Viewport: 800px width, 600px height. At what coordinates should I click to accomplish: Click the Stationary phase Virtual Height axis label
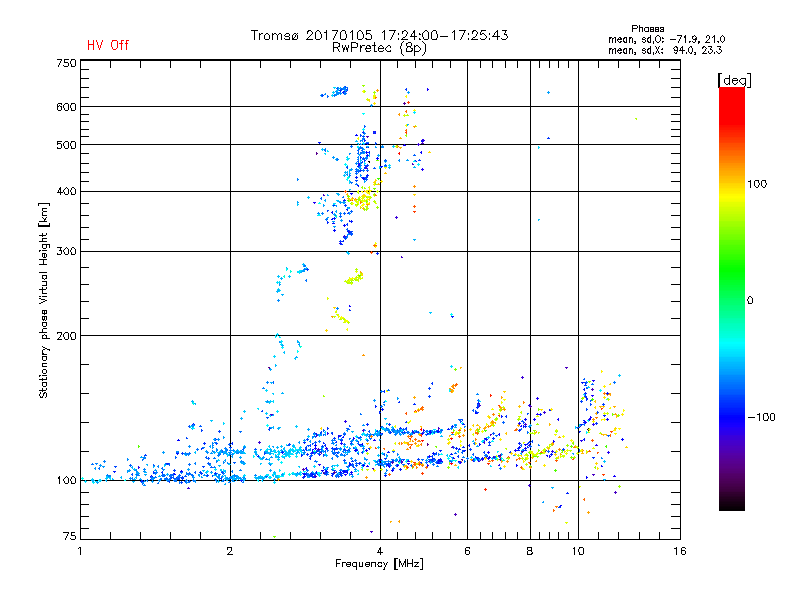click(44, 300)
